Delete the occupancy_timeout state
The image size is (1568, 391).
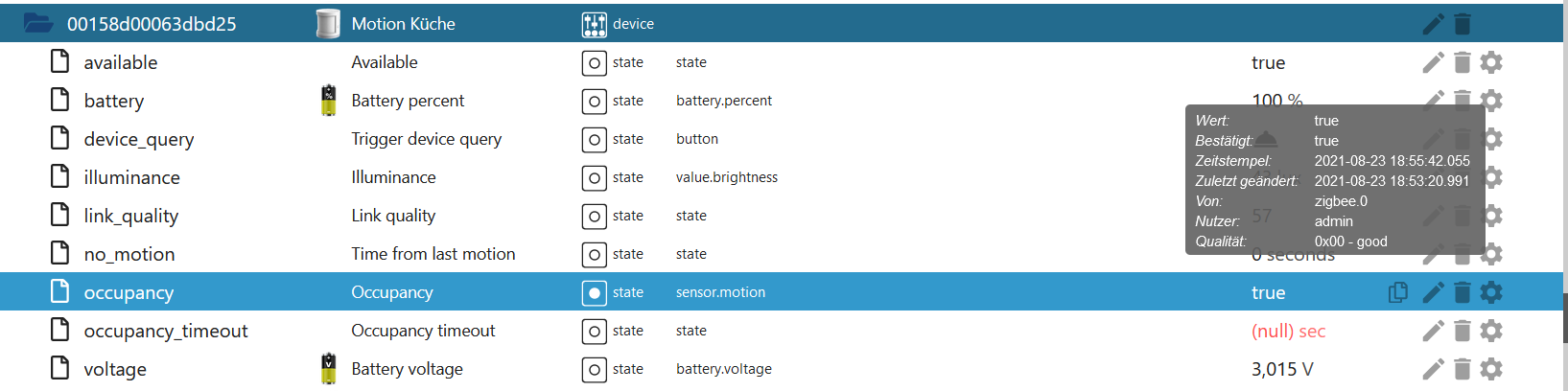(1463, 331)
